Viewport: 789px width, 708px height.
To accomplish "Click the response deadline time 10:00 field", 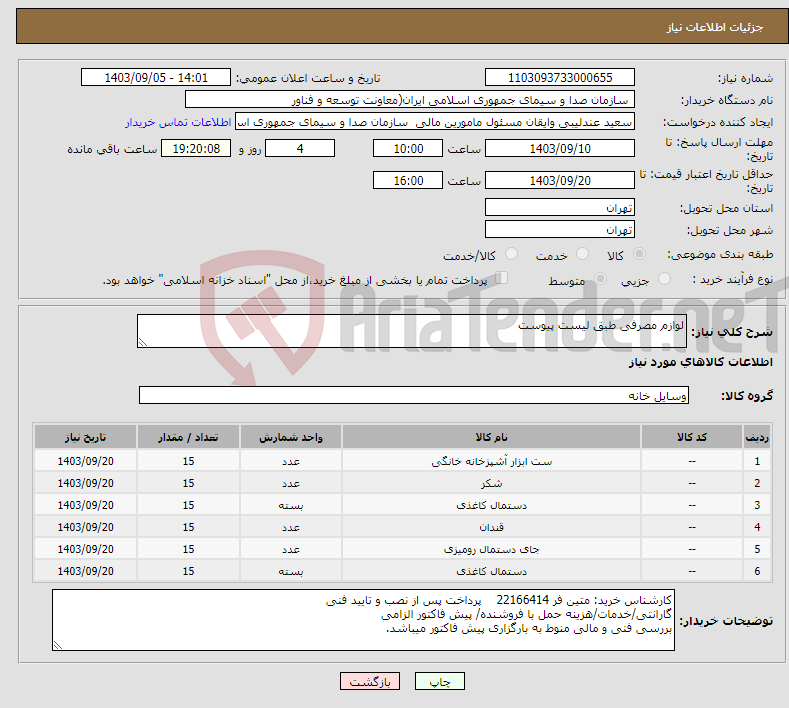I will pyautogui.click(x=408, y=148).
